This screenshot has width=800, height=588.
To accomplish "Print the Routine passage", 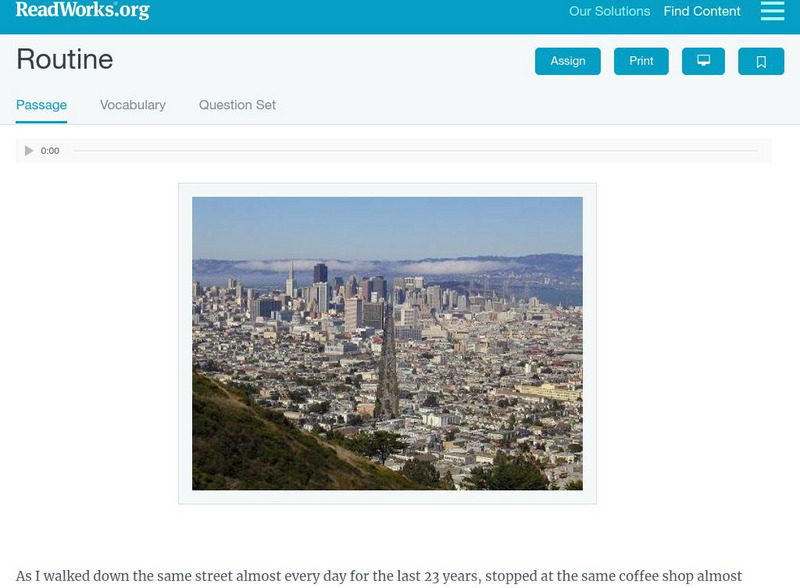I will pos(641,61).
